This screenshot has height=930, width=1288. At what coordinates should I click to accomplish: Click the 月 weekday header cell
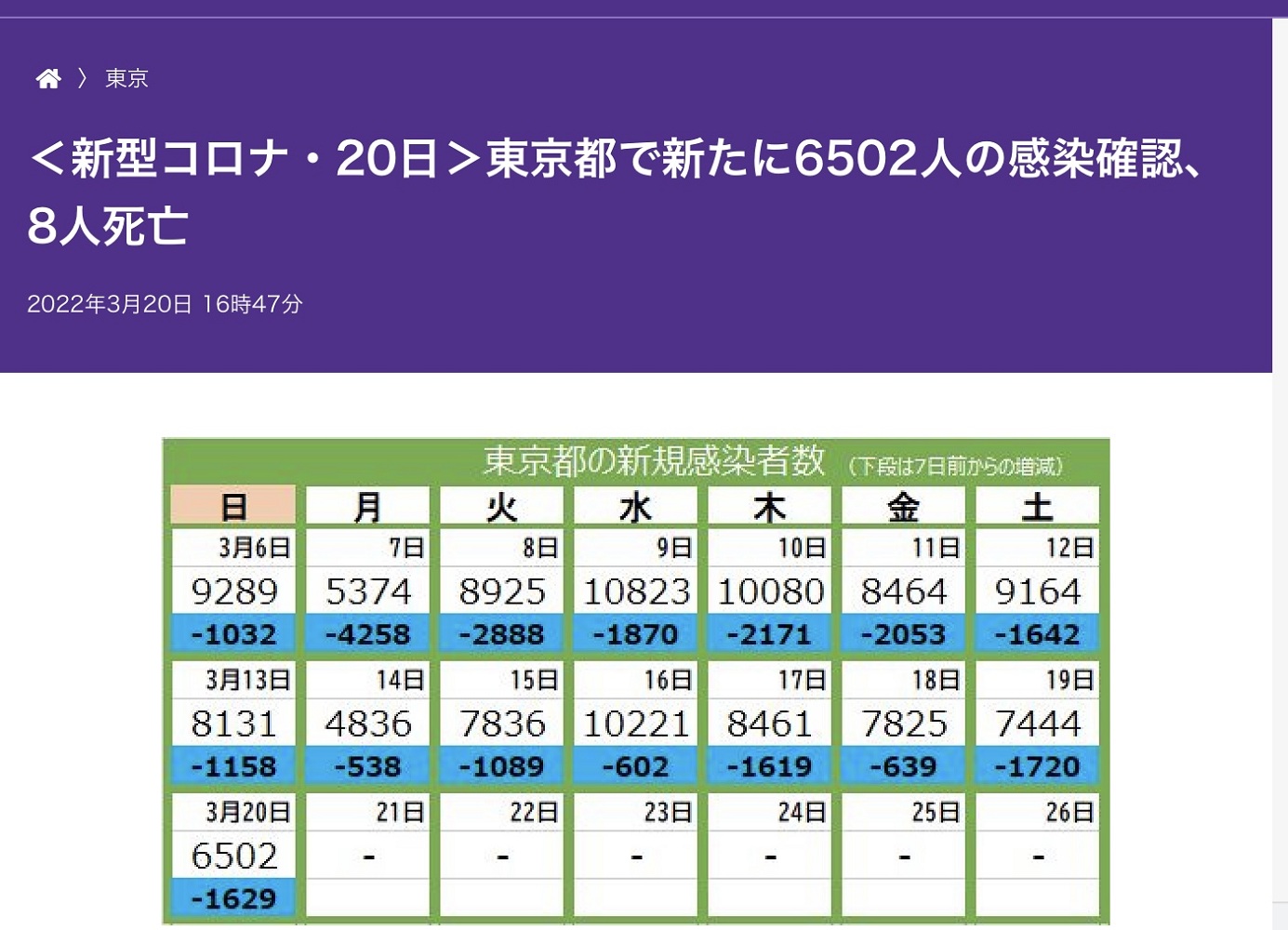367,506
